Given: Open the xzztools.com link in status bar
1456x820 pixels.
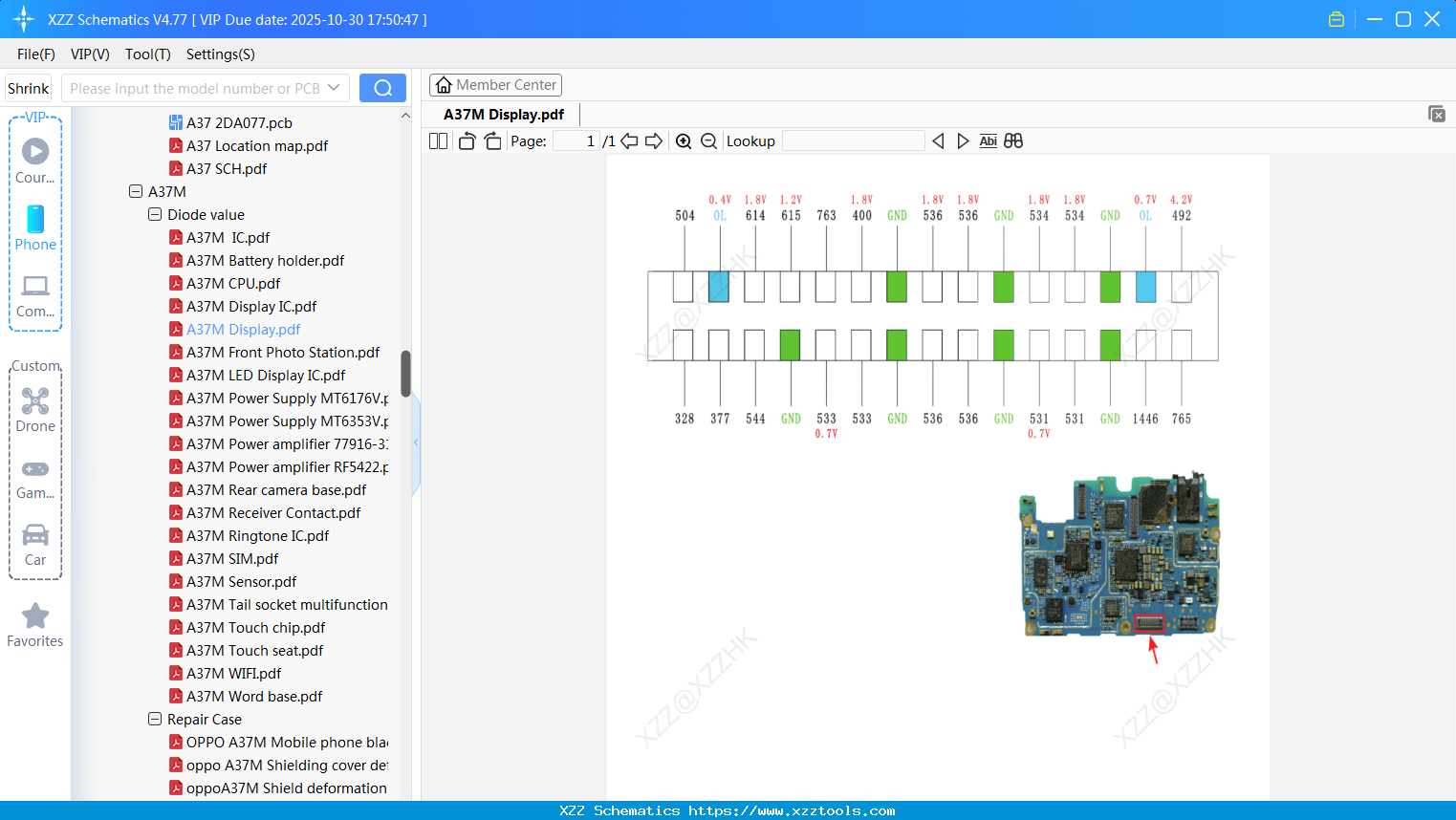Looking at the screenshot, I should tap(792, 810).
